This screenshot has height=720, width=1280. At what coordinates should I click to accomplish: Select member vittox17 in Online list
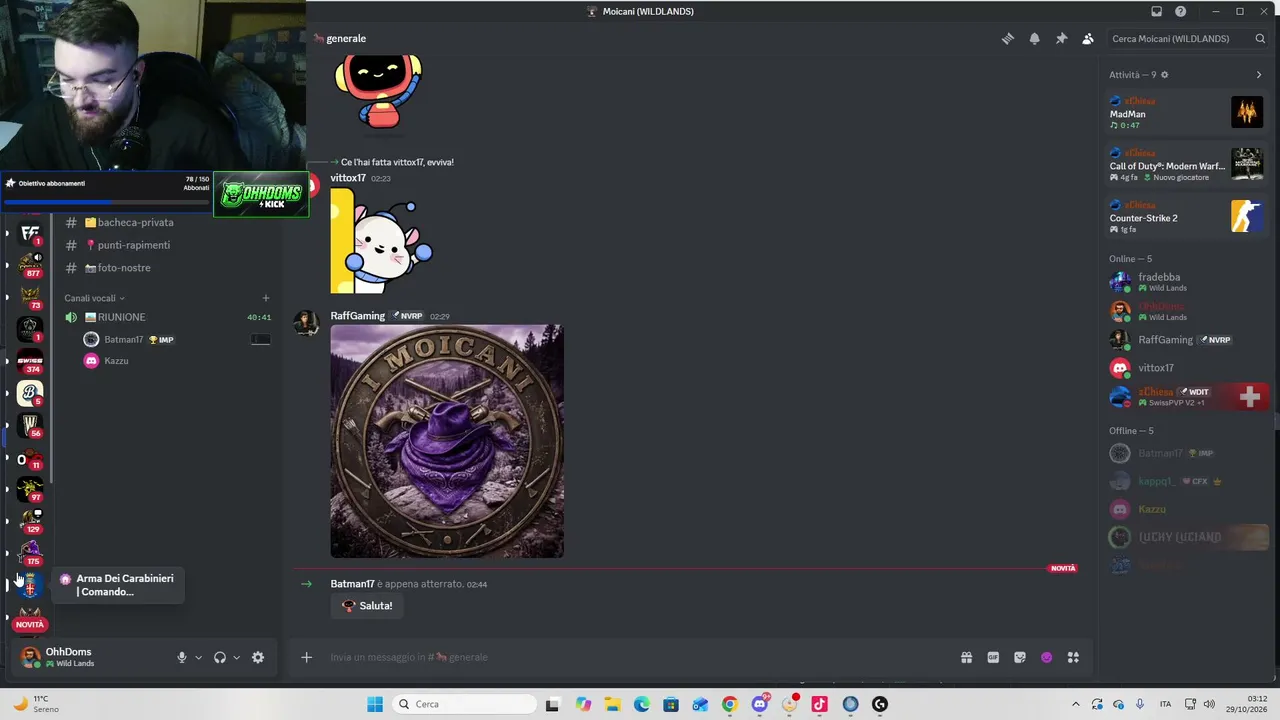pyautogui.click(x=1187, y=368)
